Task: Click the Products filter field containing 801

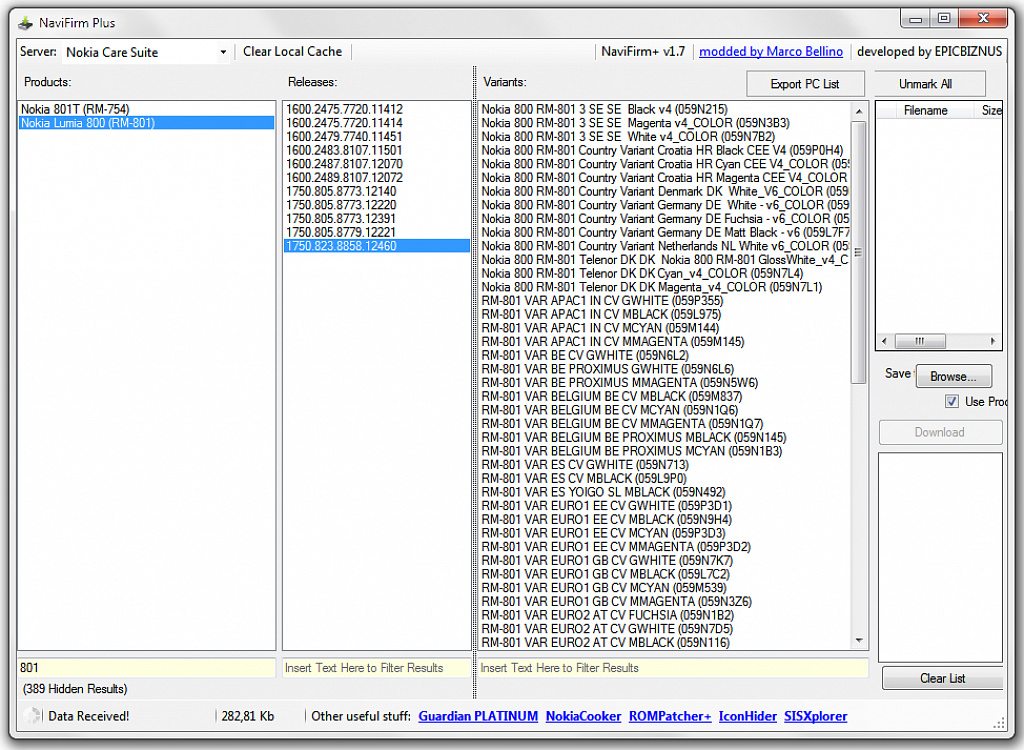Action: [x=146, y=668]
